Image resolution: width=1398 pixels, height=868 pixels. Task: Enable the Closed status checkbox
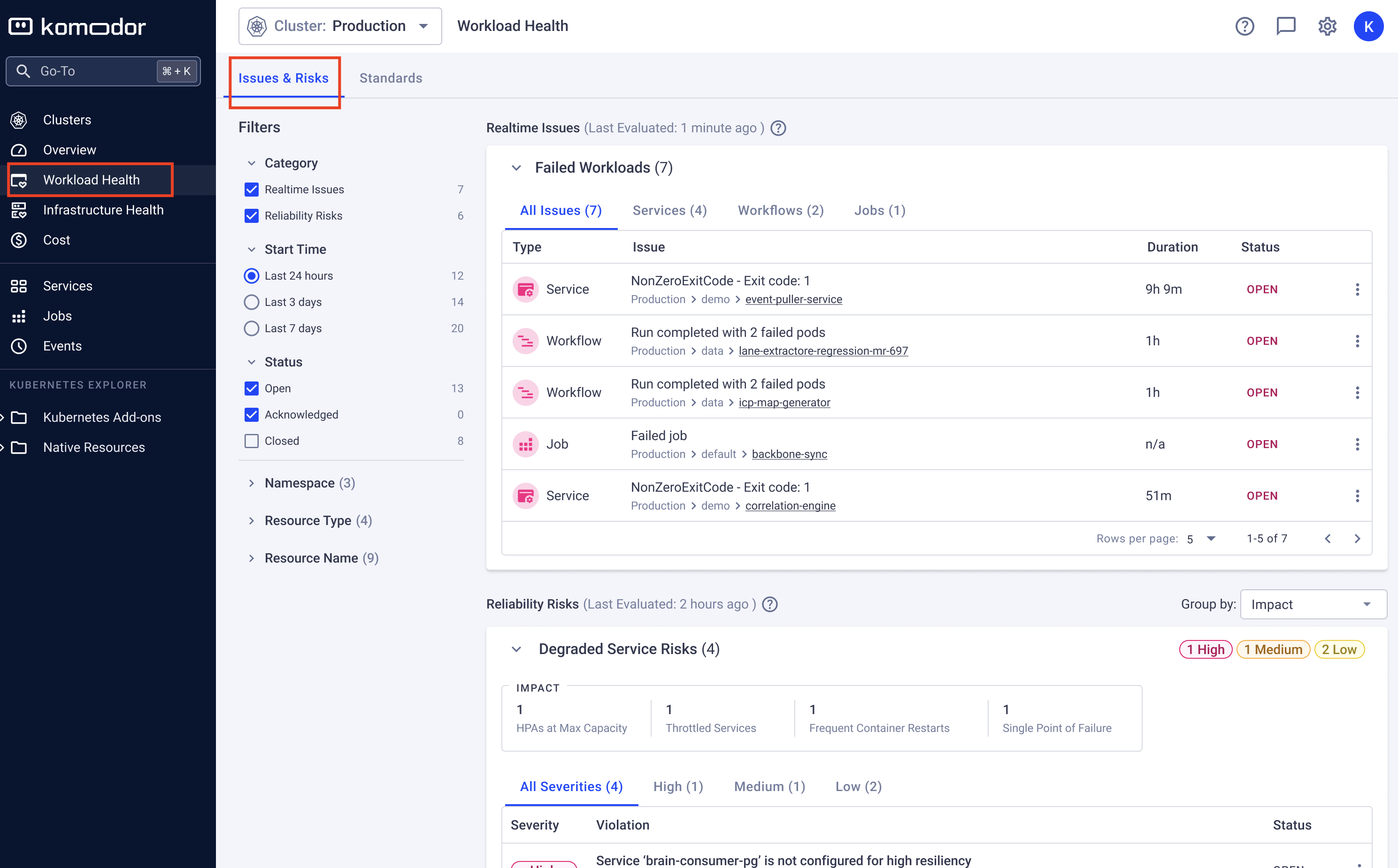coord(252,441)
